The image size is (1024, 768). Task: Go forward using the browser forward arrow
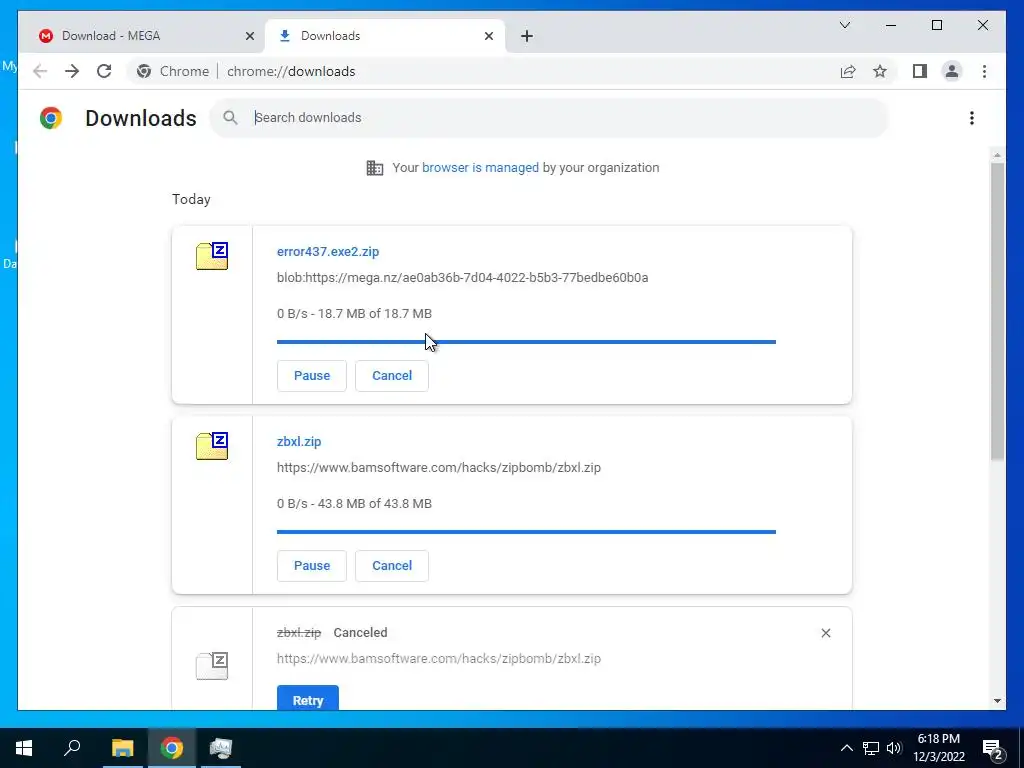pos(72,71)
